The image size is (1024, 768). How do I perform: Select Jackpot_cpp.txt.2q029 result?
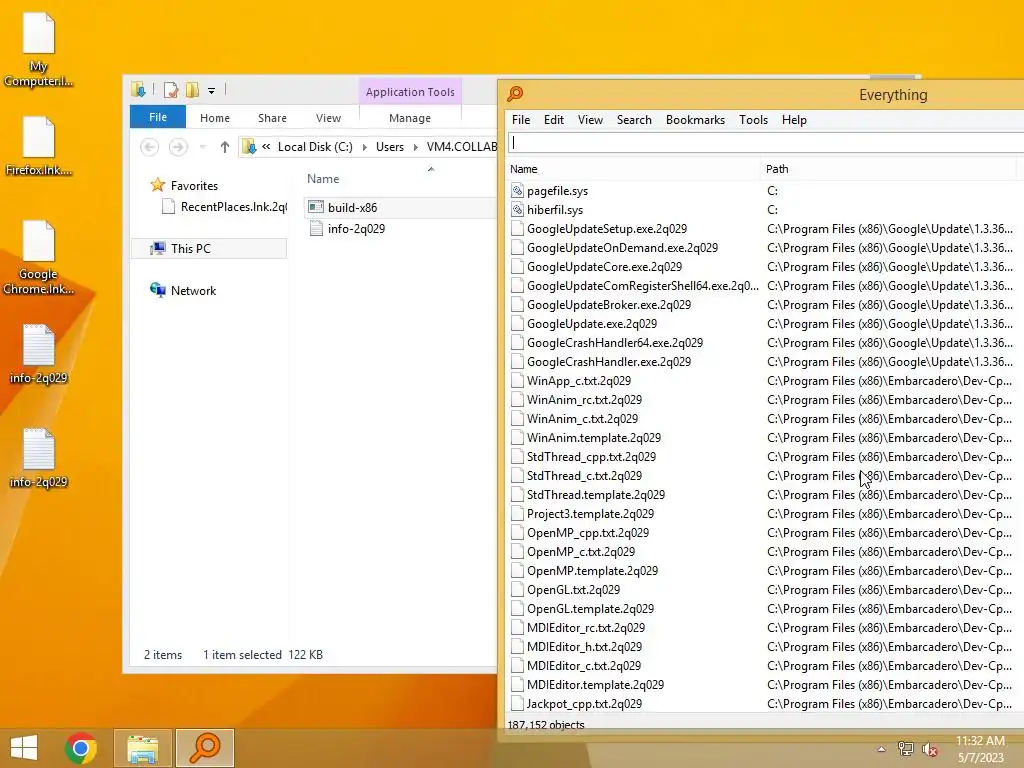tap(584, 704)
